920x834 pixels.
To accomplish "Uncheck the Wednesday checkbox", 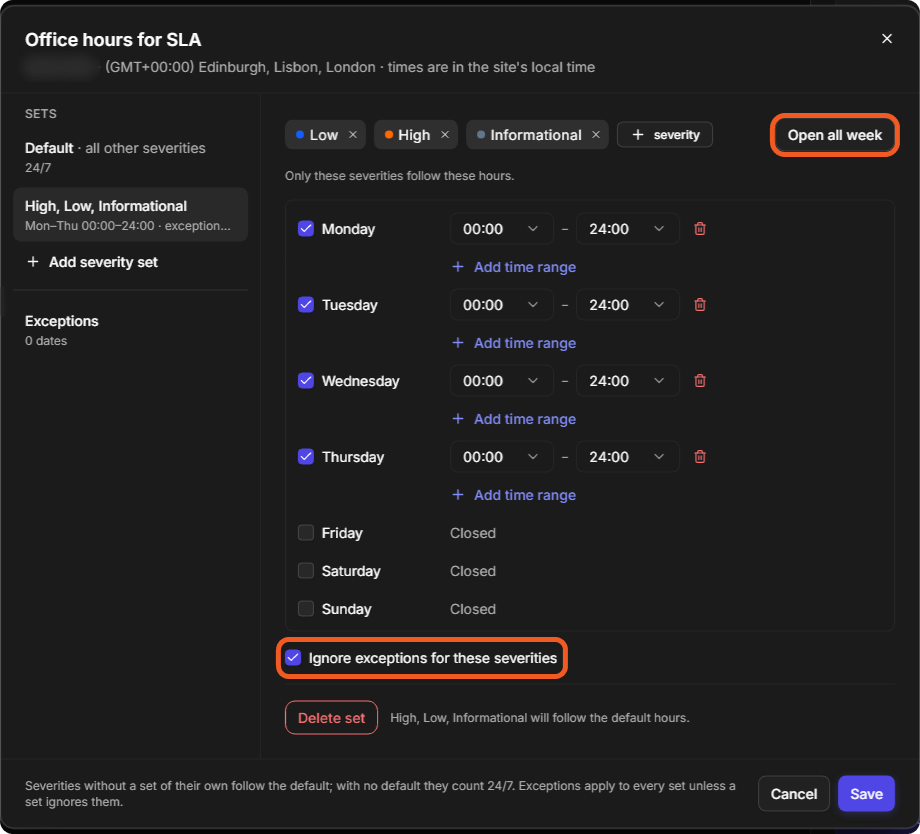I will 306,380.
